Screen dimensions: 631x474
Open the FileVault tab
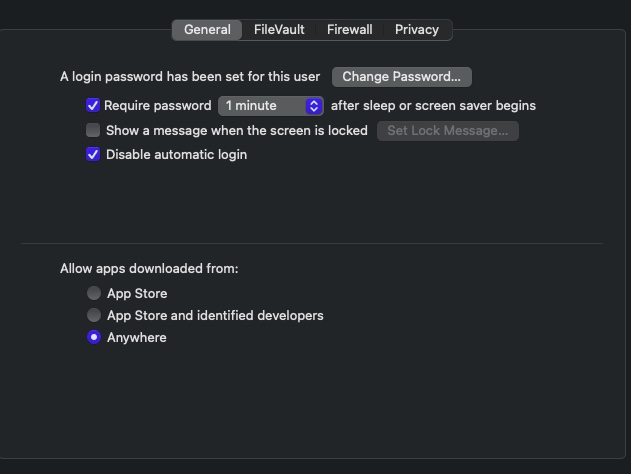pyautogui.click(x=279, y=30)
